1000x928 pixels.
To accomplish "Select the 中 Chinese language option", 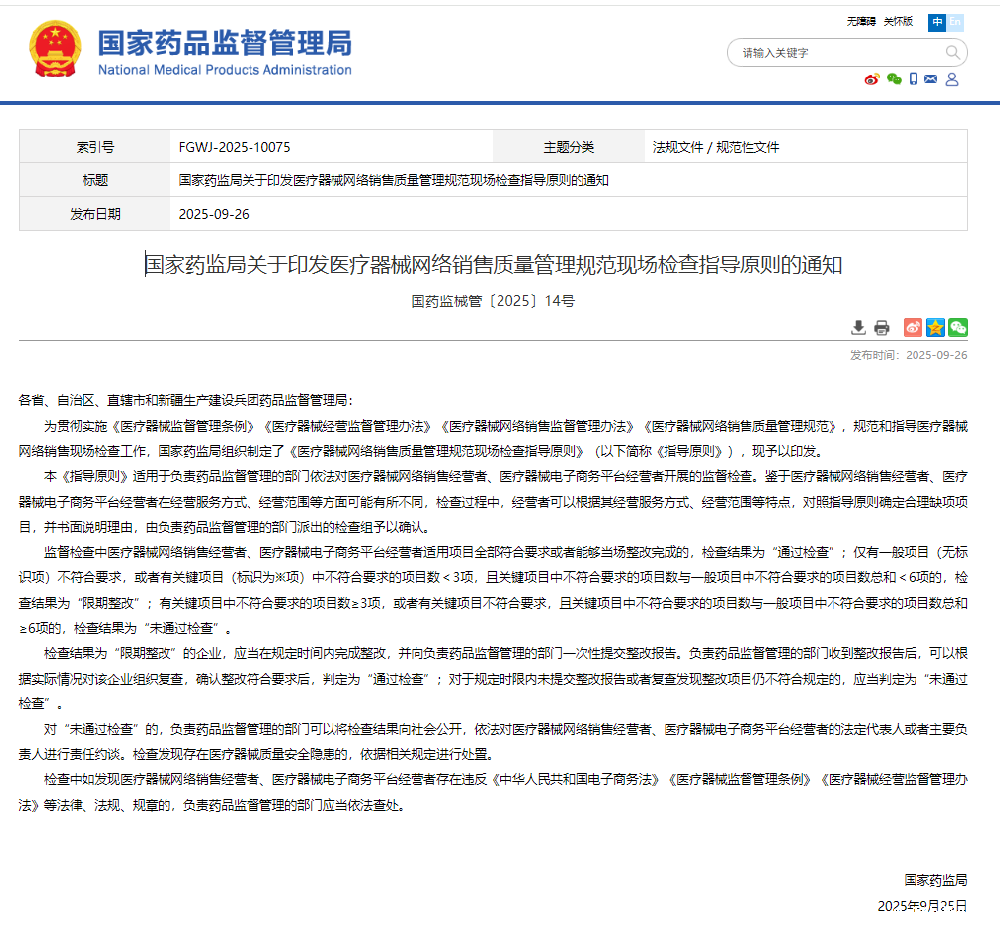I will 936,21.
